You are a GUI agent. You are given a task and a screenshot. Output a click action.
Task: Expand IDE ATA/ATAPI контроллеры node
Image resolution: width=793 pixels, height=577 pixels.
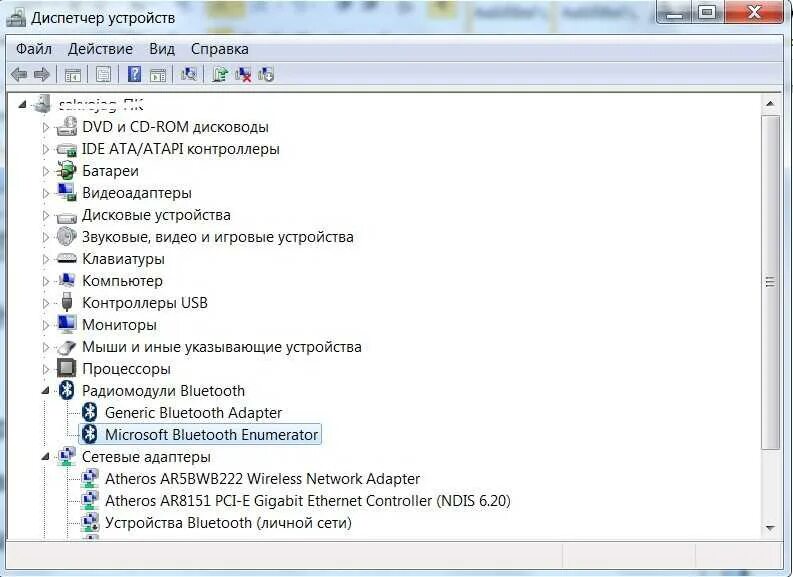coord(46,149)
